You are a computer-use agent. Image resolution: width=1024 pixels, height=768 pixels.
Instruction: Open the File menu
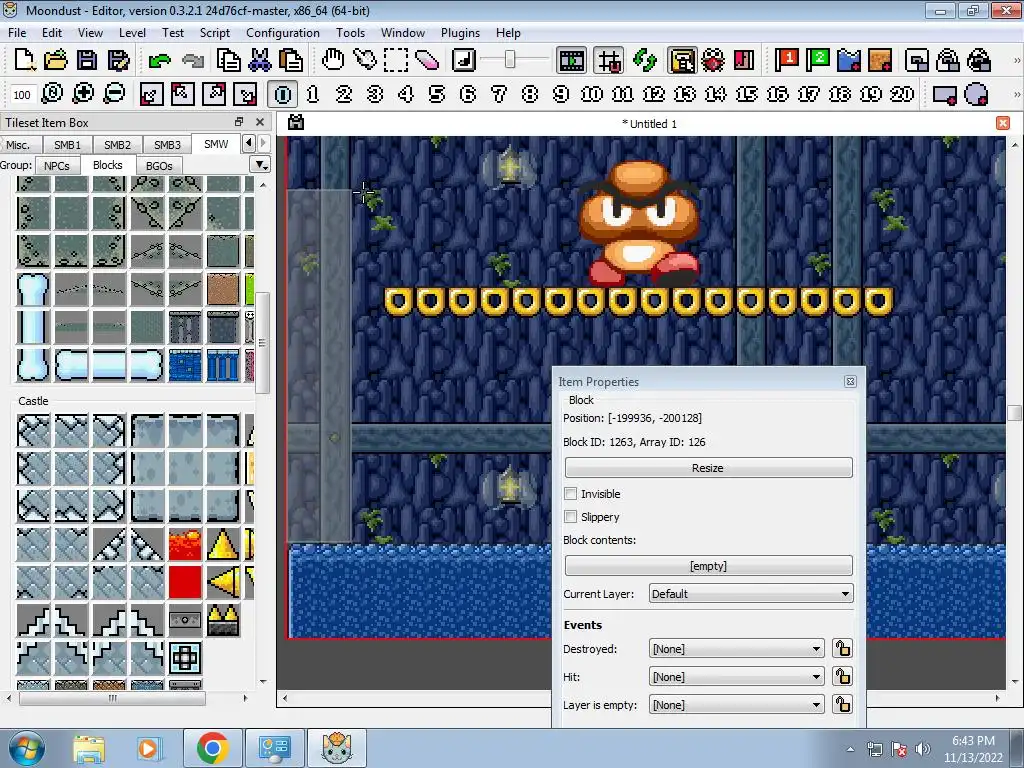click(17, 33)
